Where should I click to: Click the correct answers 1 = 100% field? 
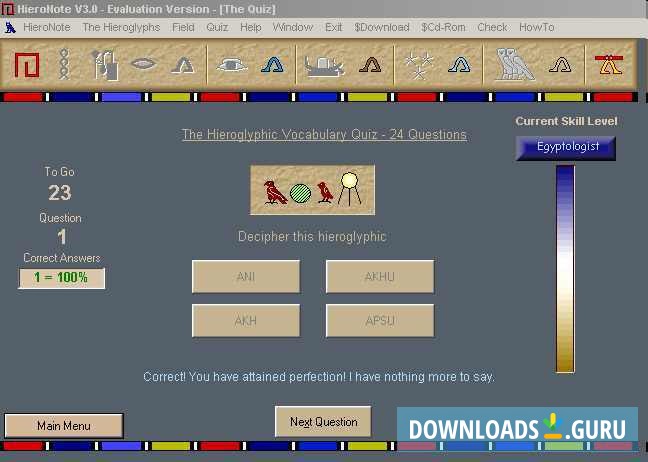(62, 278)
